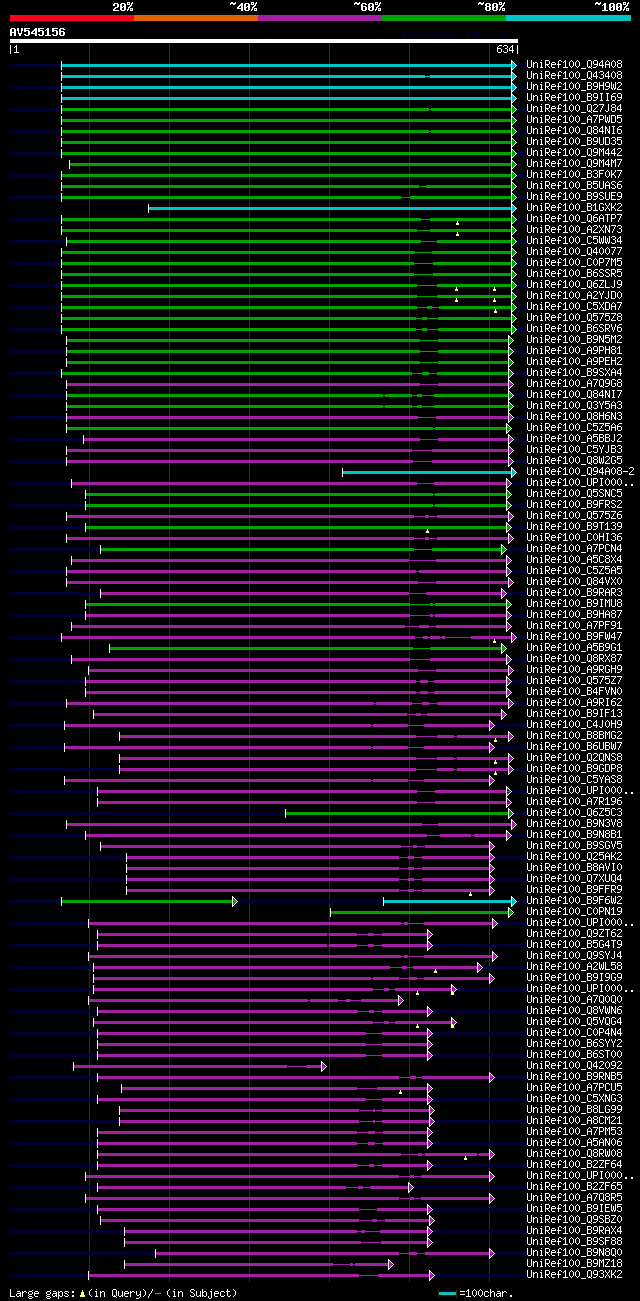
Task: Click the cyan ~100% identity legend segment
Action: (x=567, y=17)
